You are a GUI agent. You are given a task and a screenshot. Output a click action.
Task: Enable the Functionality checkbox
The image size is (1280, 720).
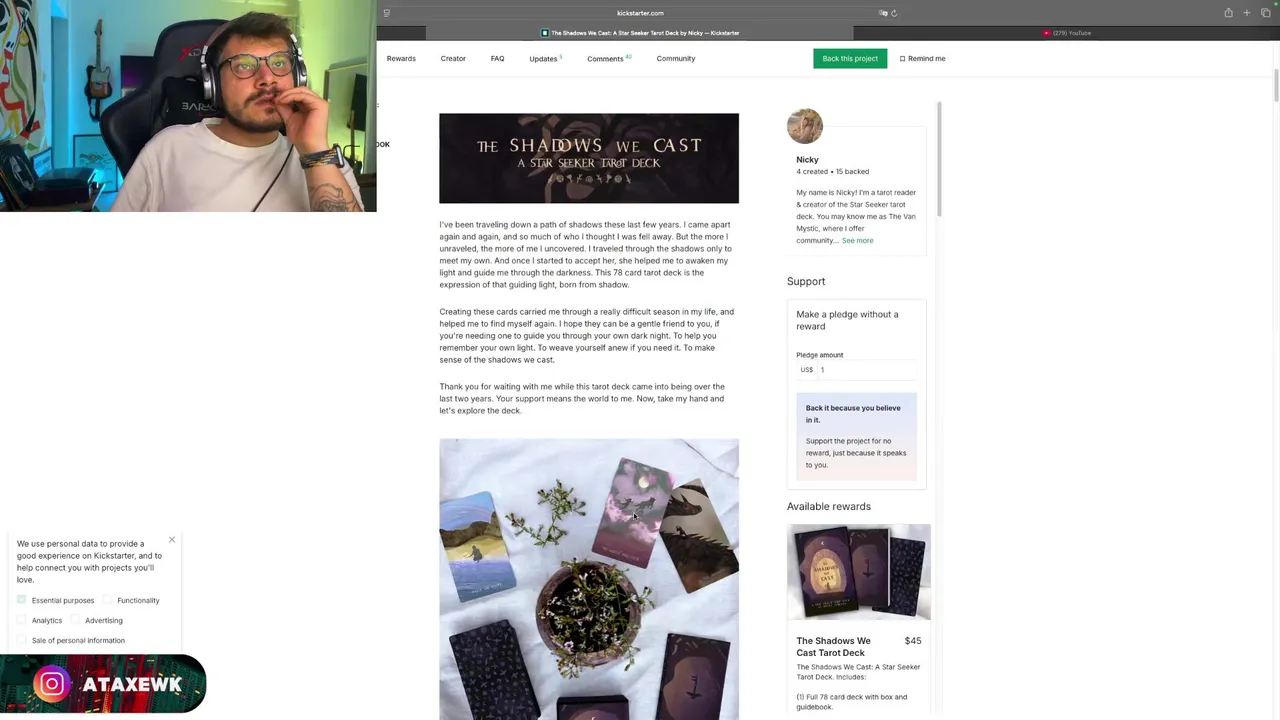coord(108,600)
